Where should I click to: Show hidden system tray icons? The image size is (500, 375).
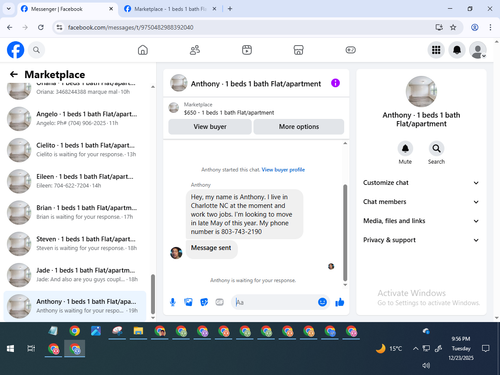415,349
